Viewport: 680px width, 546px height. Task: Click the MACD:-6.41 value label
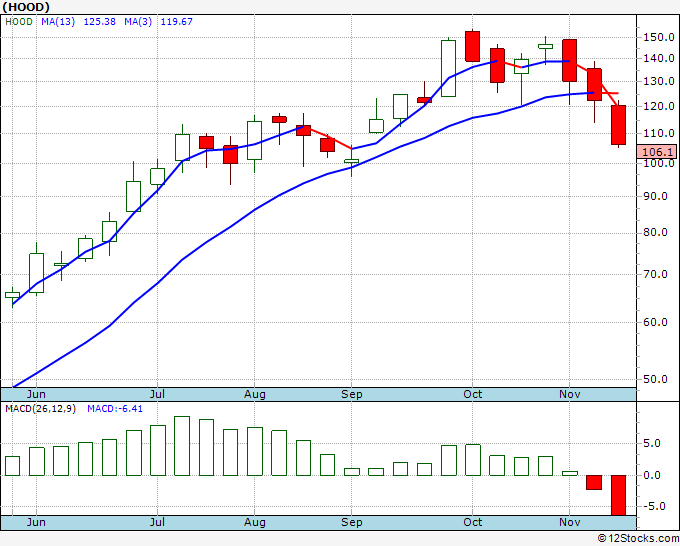coord(115,409)
